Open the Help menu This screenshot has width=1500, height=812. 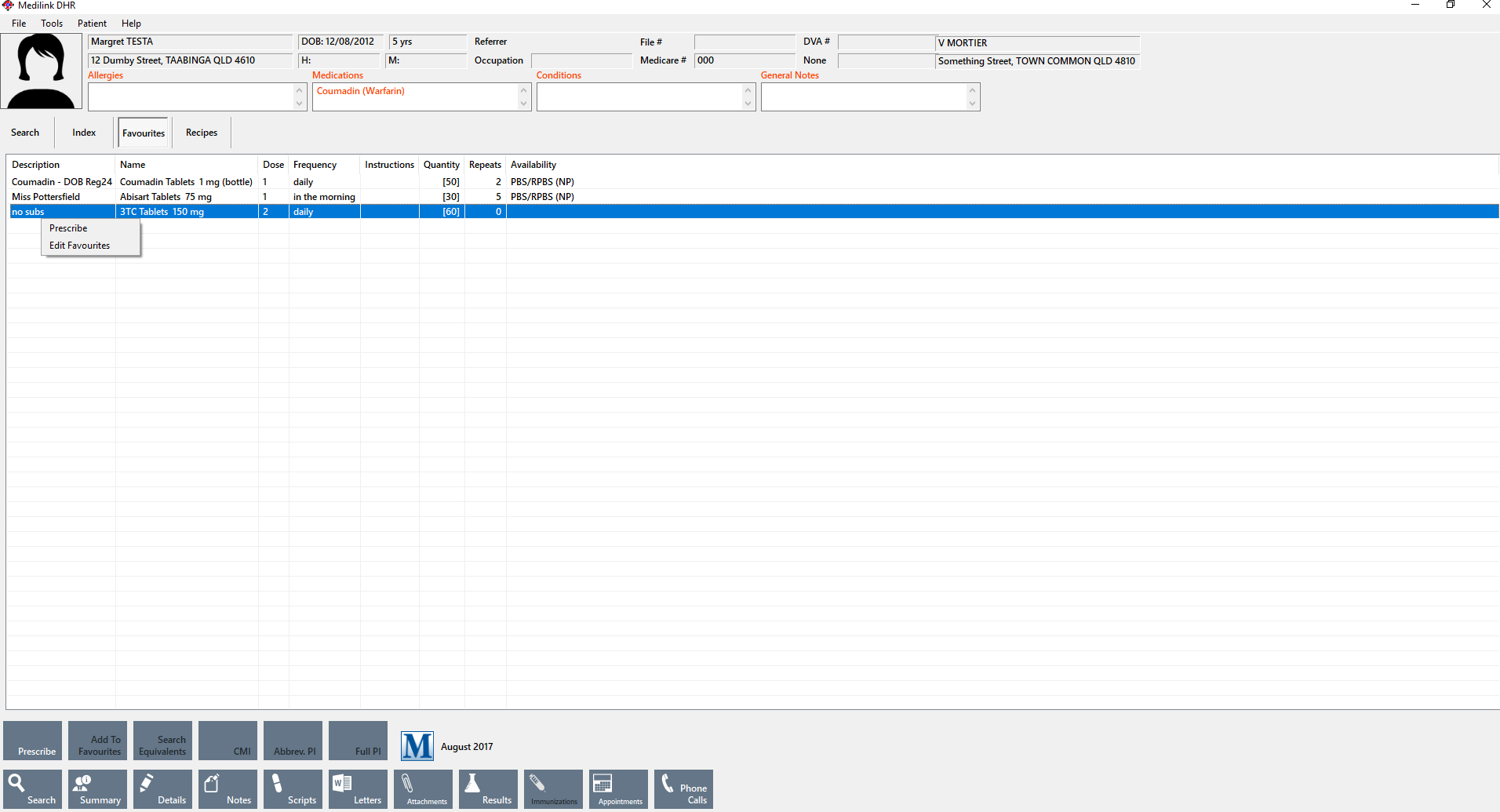(131, 24)
